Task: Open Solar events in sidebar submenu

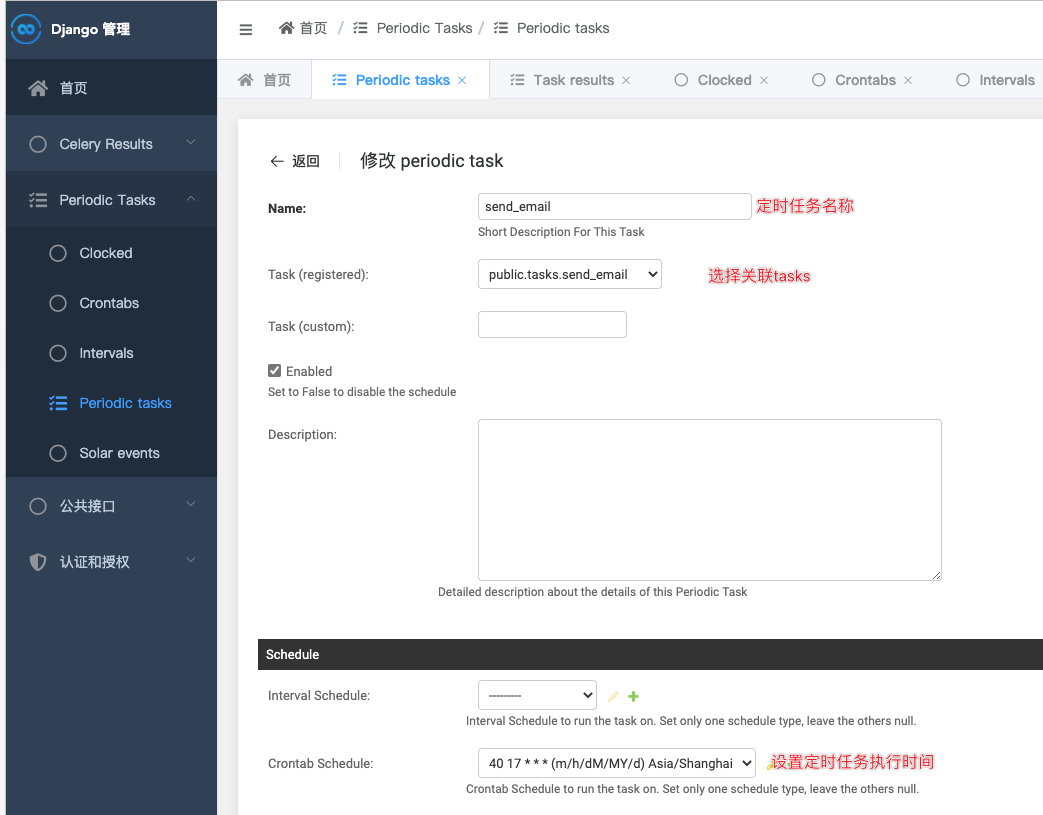Action: pos(111,453)
